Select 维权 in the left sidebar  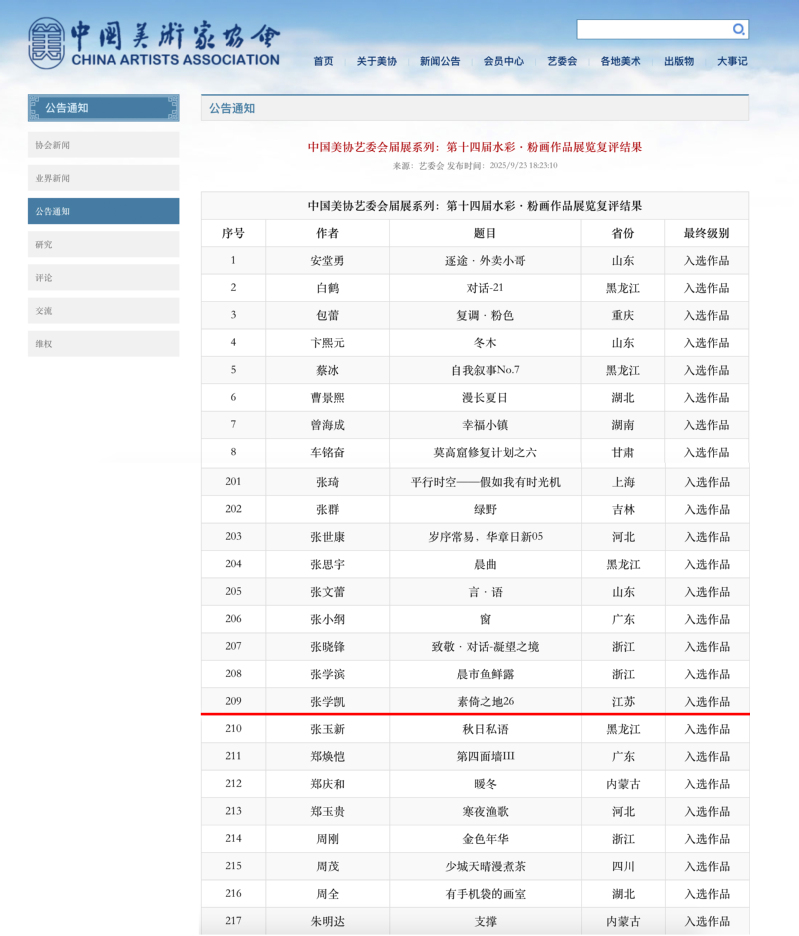(103, 343)
